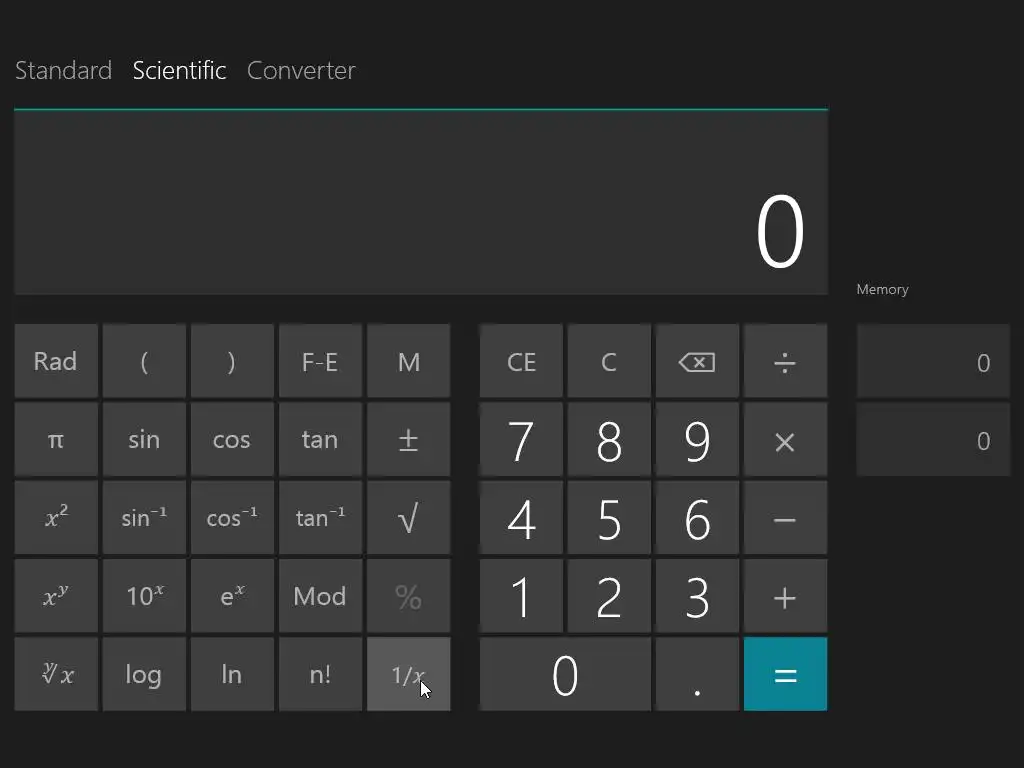Image resolution: width=1024 pixels, height=768 pixels.
Task: Select the first memory slot value
Action: point(933,362)
